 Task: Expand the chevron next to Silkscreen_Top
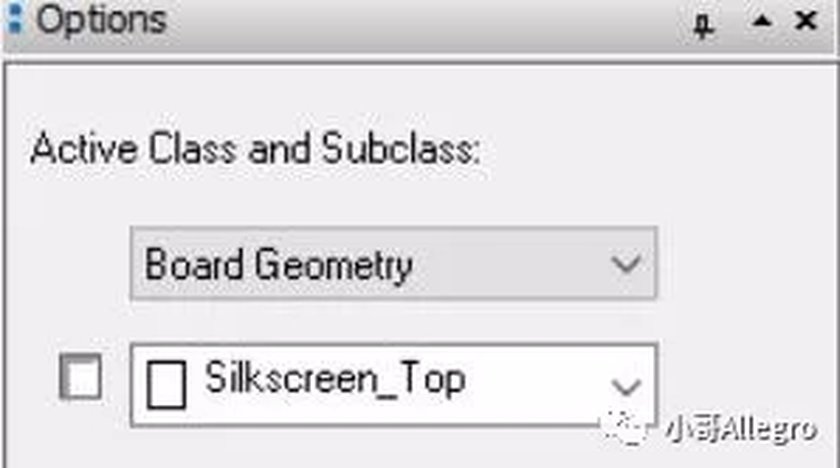coord(626,387)
